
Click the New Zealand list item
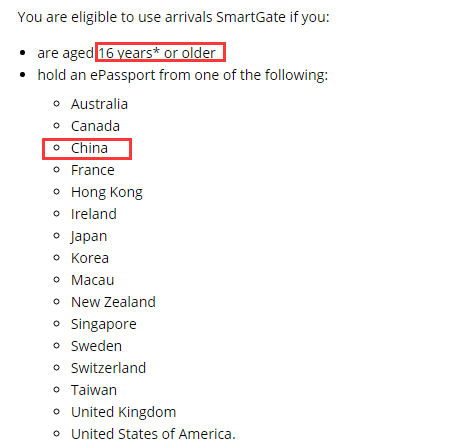pos(113,302)
